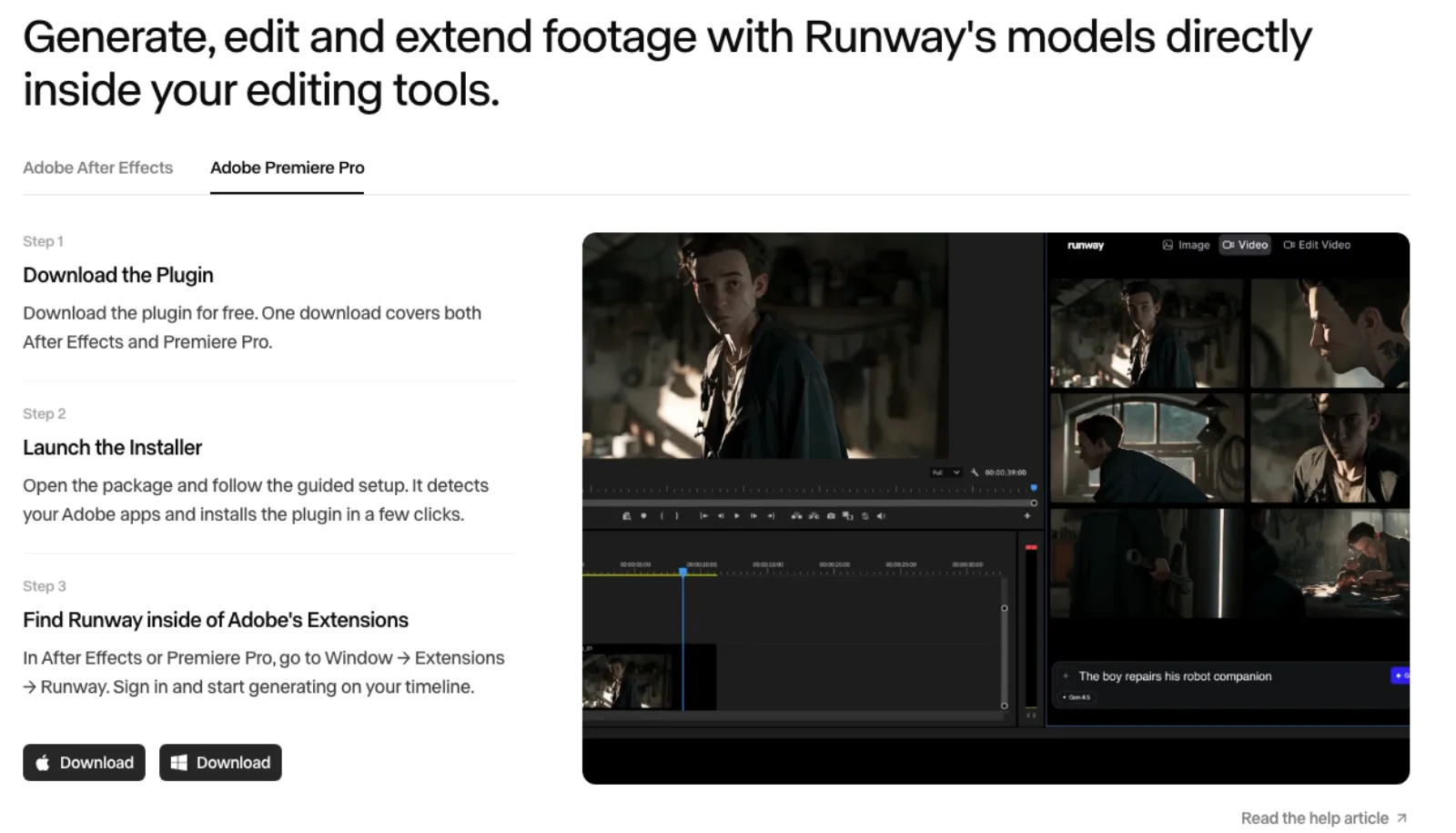Click the close-up side profile thumbnail
The image size is (1456, 833).
point(1330,334)
